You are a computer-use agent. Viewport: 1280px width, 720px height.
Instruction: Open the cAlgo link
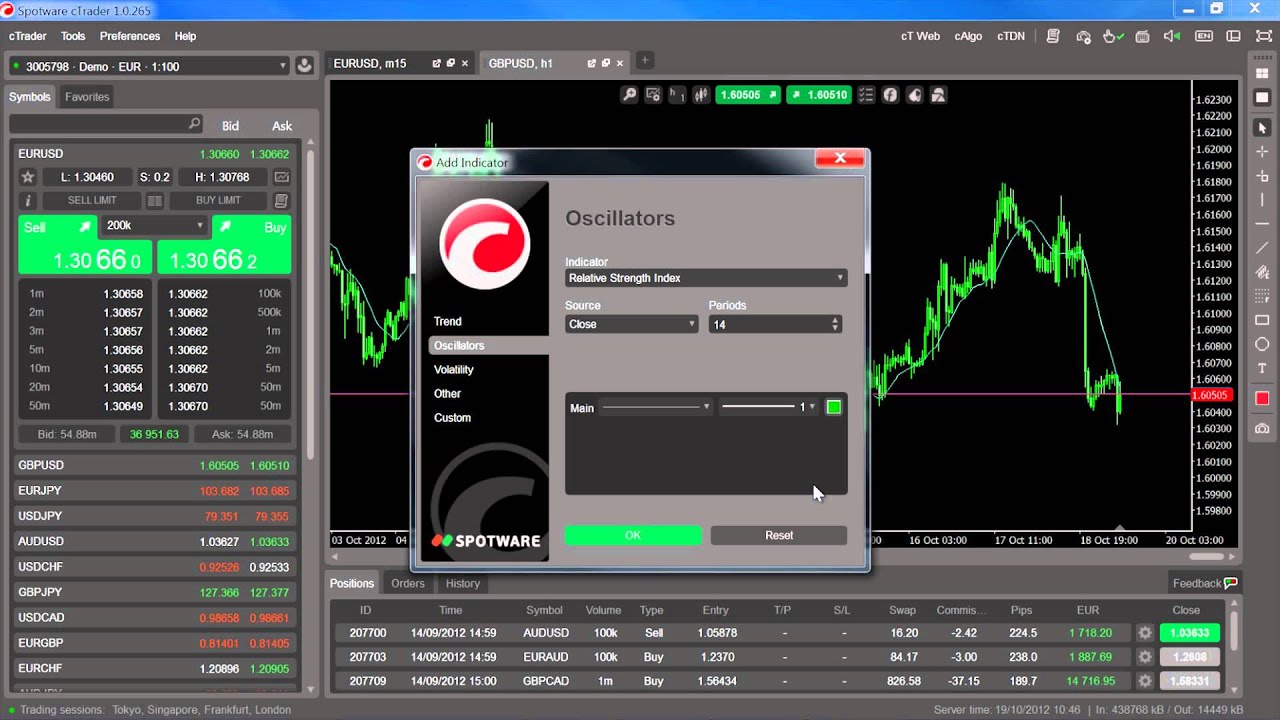coord(968,36)
